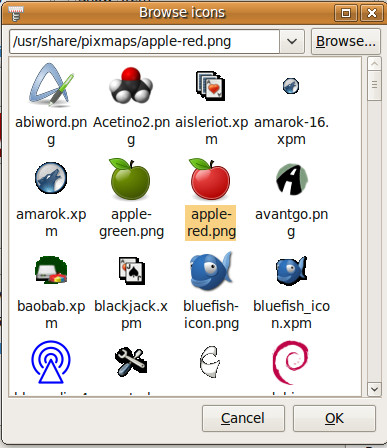
Task: Choose the Acetino2.png molecule icon
Action: (x=131, y=85)
